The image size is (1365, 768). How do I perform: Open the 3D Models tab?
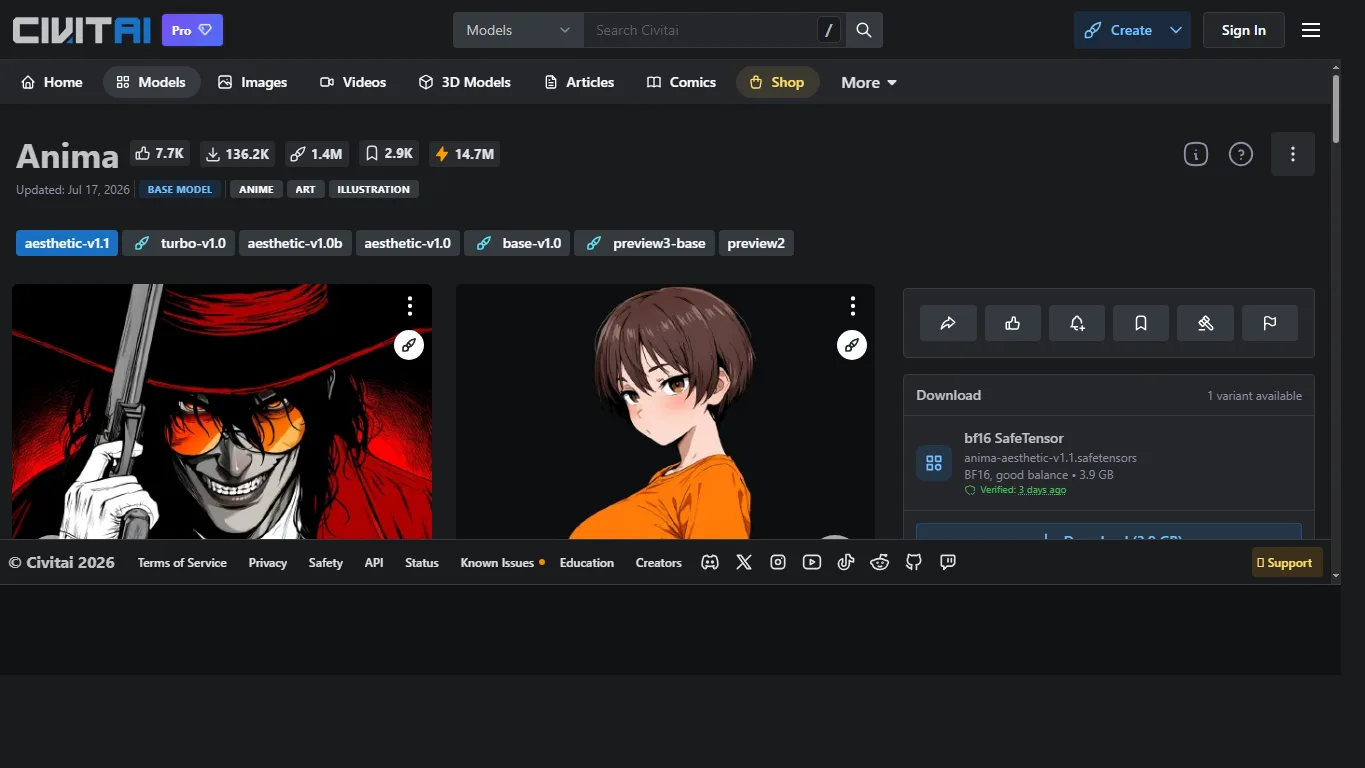tap(465, 82)
